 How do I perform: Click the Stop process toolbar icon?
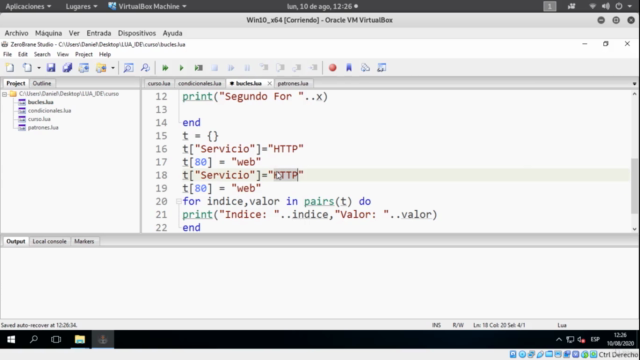pos(215,68)
